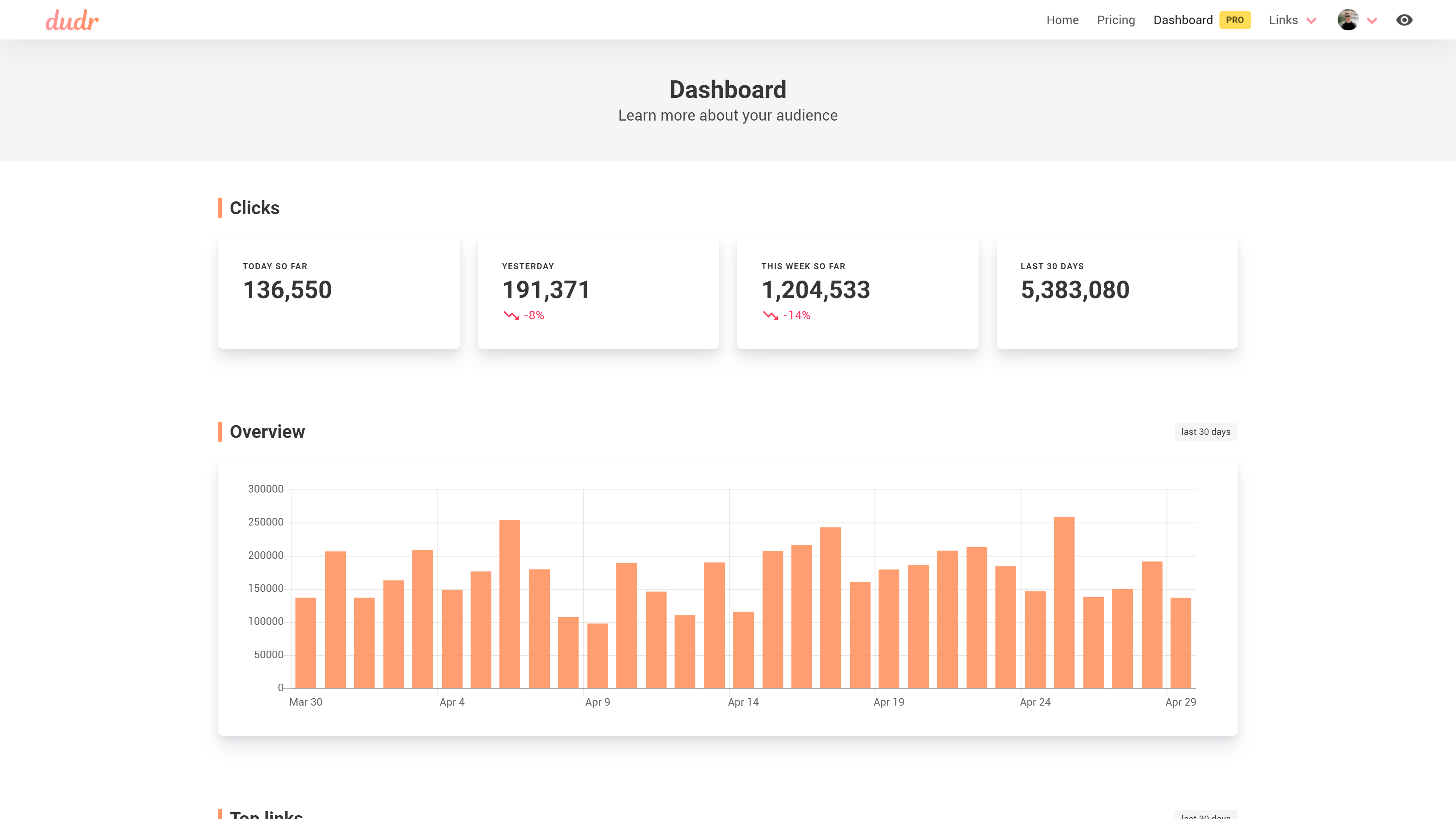1456x819 pixels.
Task: Click the dudr logo
Action: (x=72, y=20)
